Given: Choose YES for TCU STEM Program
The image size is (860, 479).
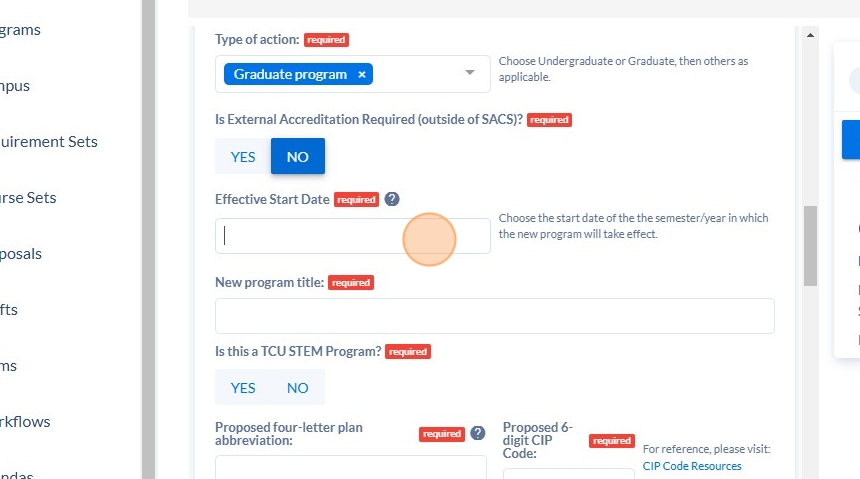Looking at the screenshot, I should pos(243,388).
